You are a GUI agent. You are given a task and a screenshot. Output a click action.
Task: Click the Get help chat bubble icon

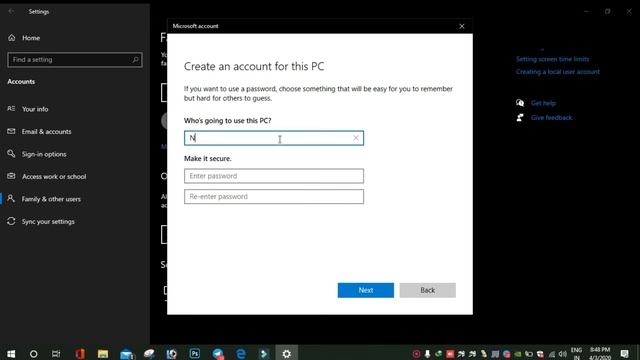click(520, 103)
